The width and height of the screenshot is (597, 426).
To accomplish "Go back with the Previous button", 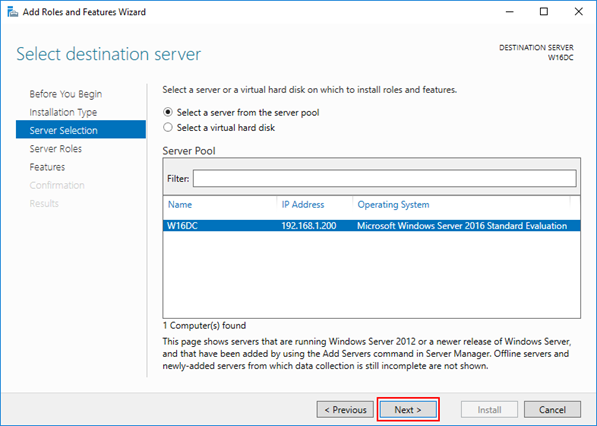I will coord(345,410).
